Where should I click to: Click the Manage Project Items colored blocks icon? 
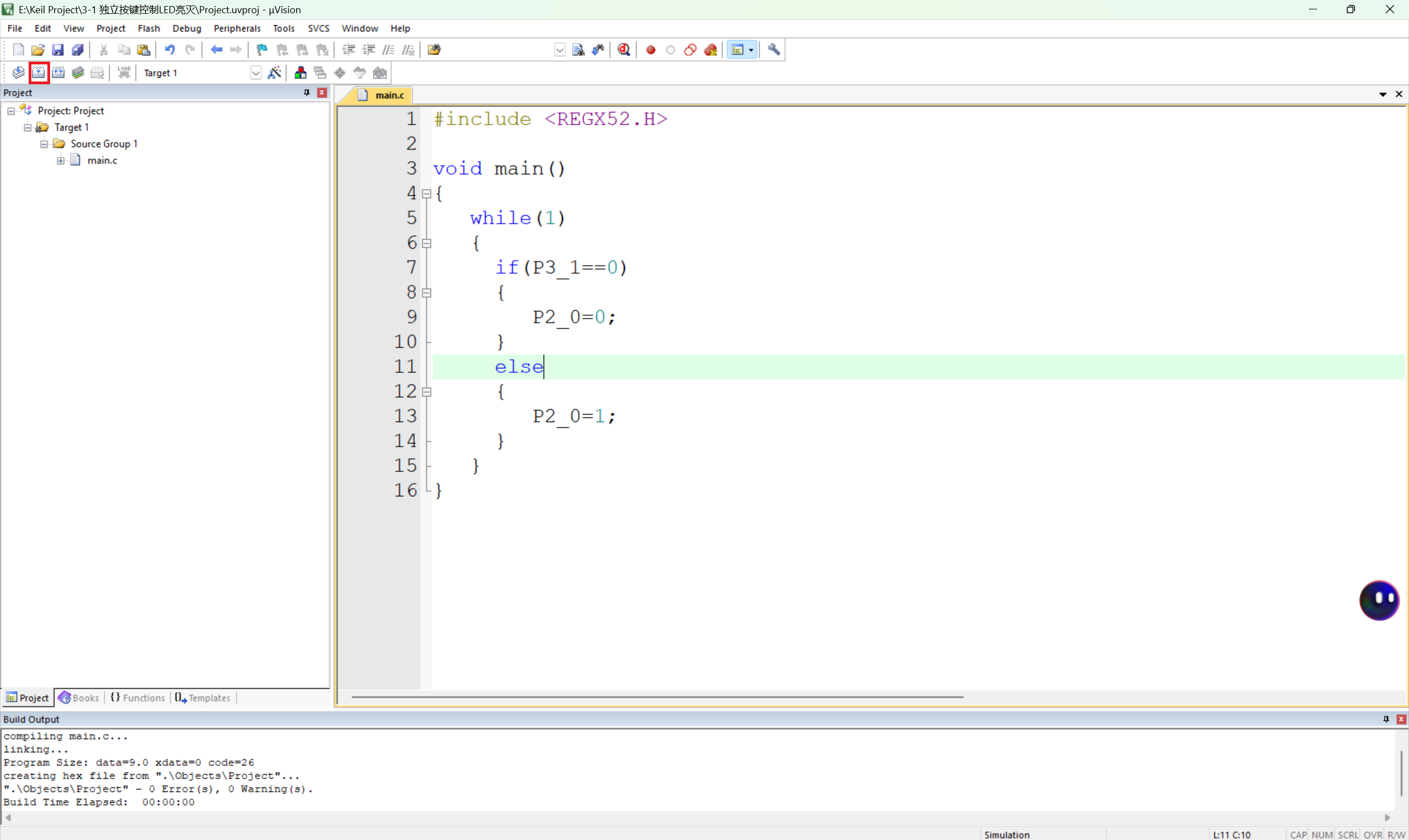[x=301, y=73]
